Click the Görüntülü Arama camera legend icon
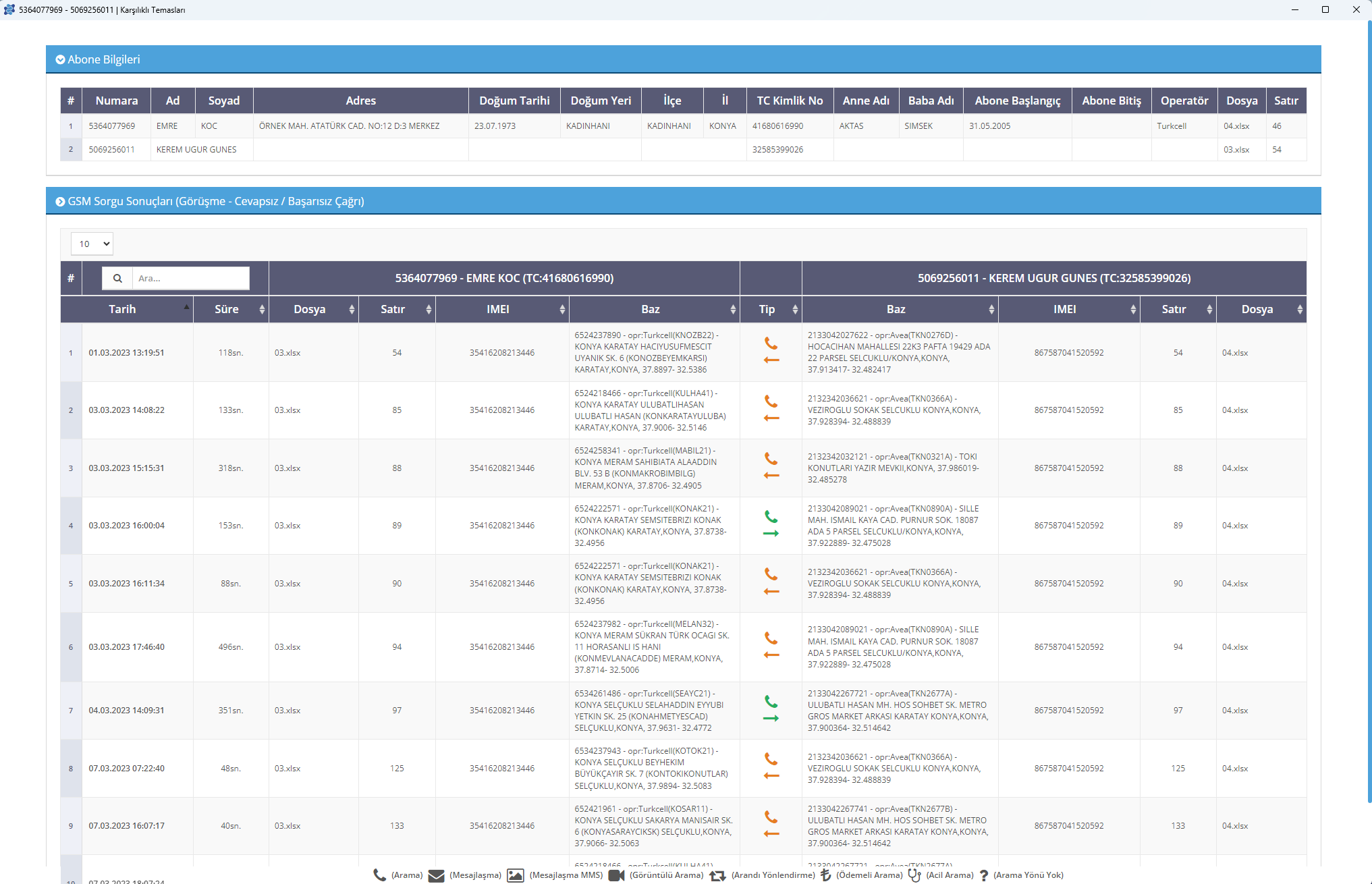Viewport: 1372px width, 884px height. click(x=616, y=875)
